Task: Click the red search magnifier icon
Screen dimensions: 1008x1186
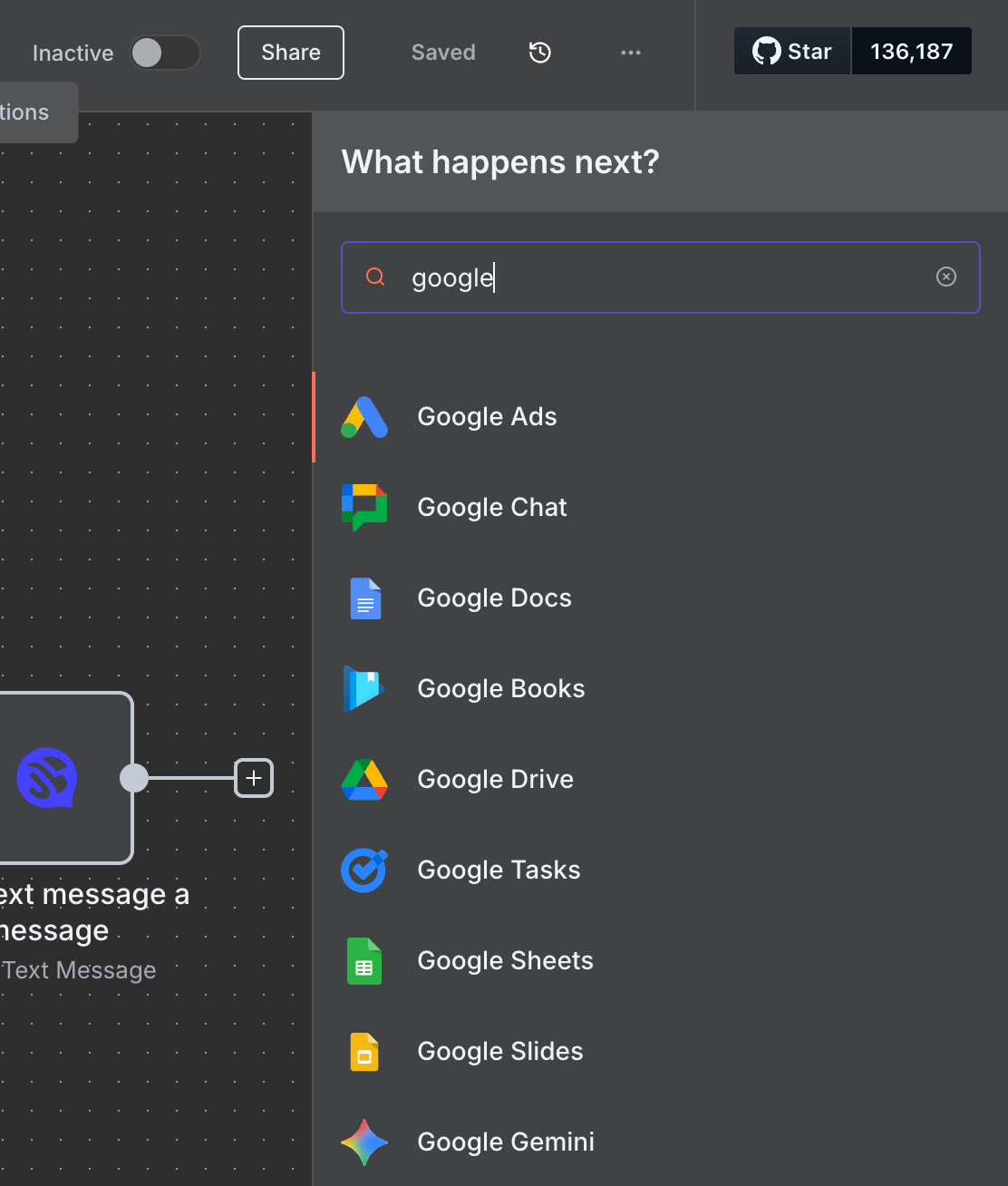Action: (x=375, y=277)
